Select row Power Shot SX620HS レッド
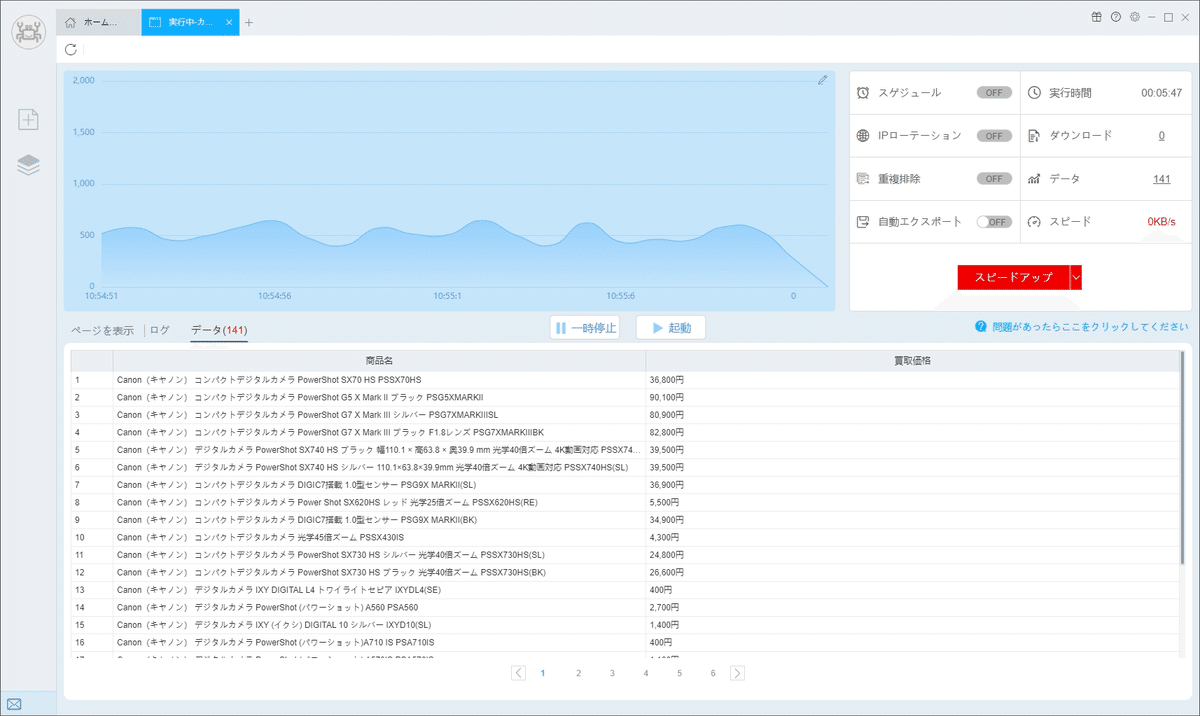Image resolution: width=1200 pixels, height=716 pixels. click(379, 502)
